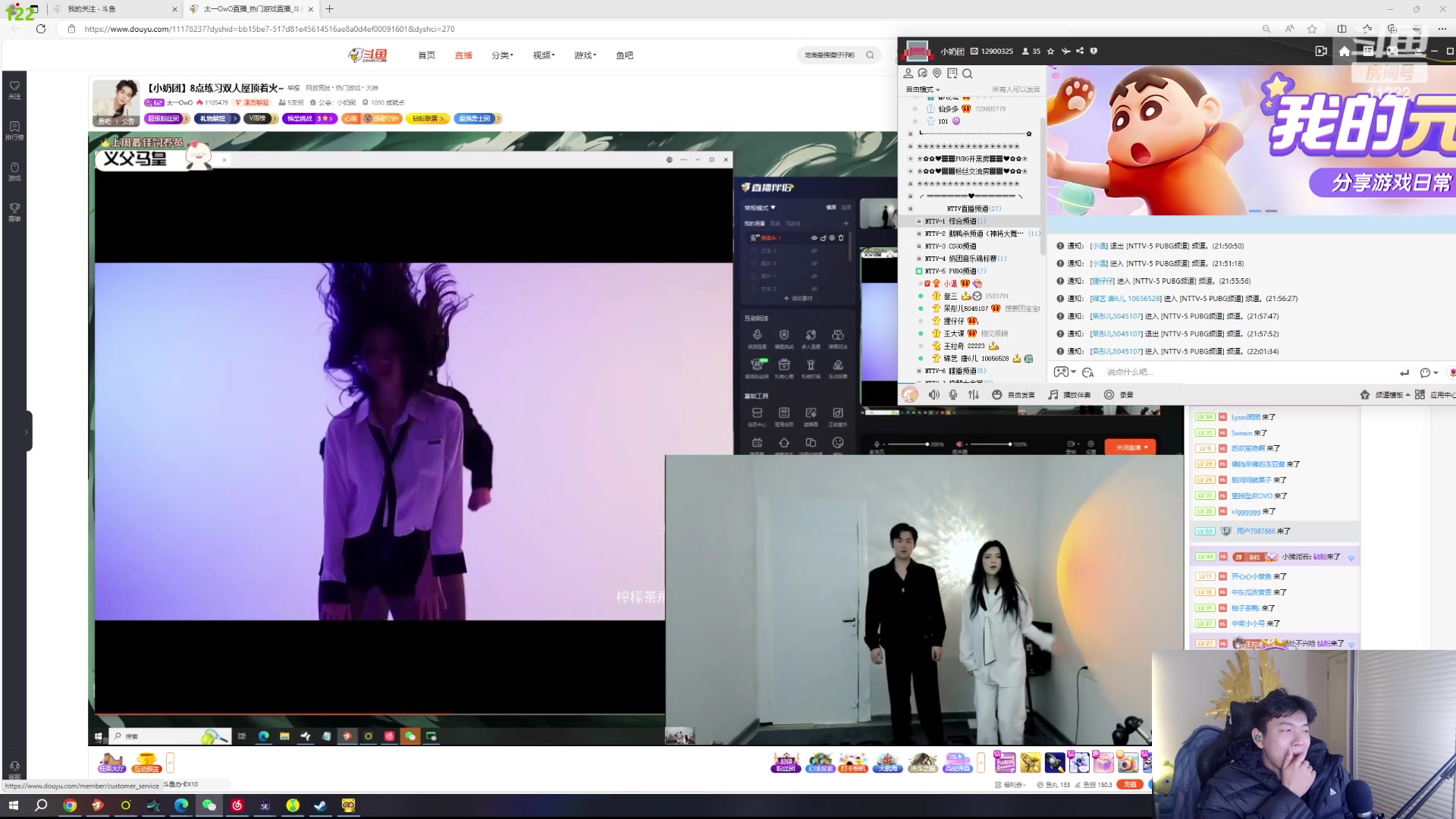Click the 礼物展馆 badge
Screen dimensions: 1456x819
pyautogui.click(x=217, y=119)
